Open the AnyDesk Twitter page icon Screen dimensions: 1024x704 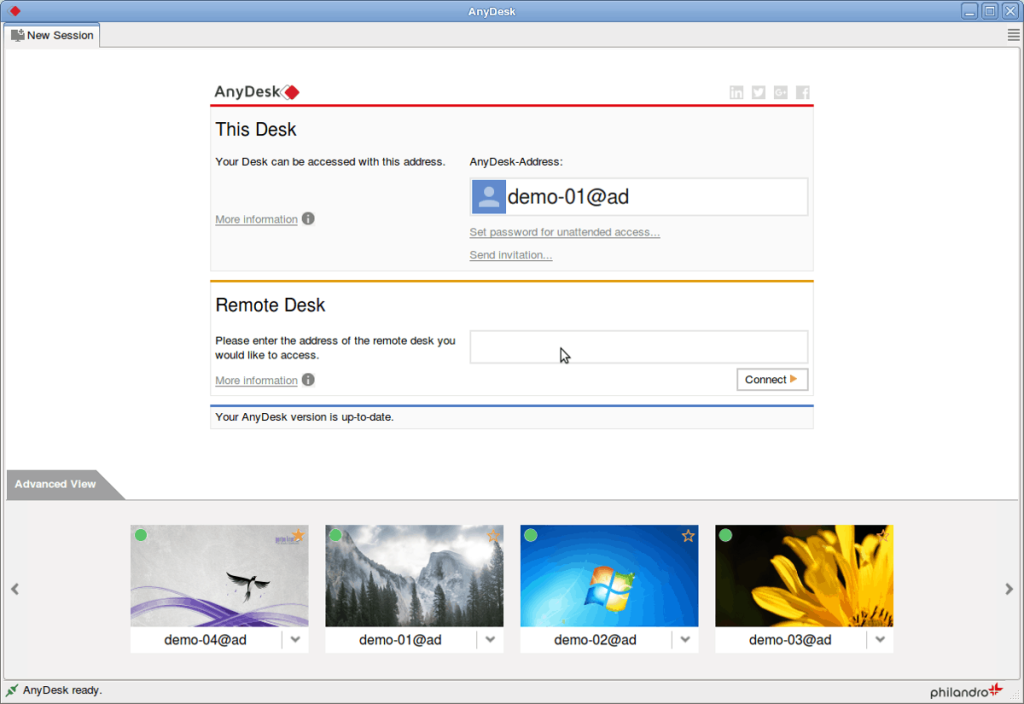[759, 92]
